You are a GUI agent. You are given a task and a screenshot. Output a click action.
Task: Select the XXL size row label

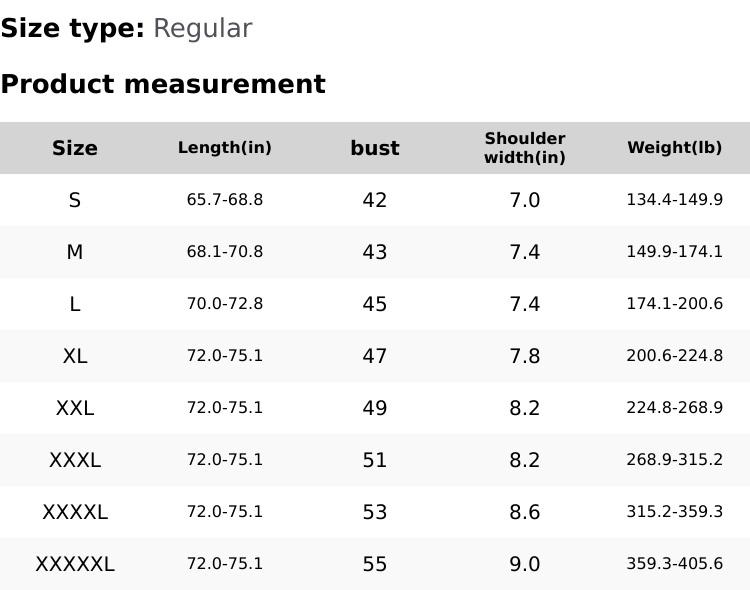pos(75,408)
